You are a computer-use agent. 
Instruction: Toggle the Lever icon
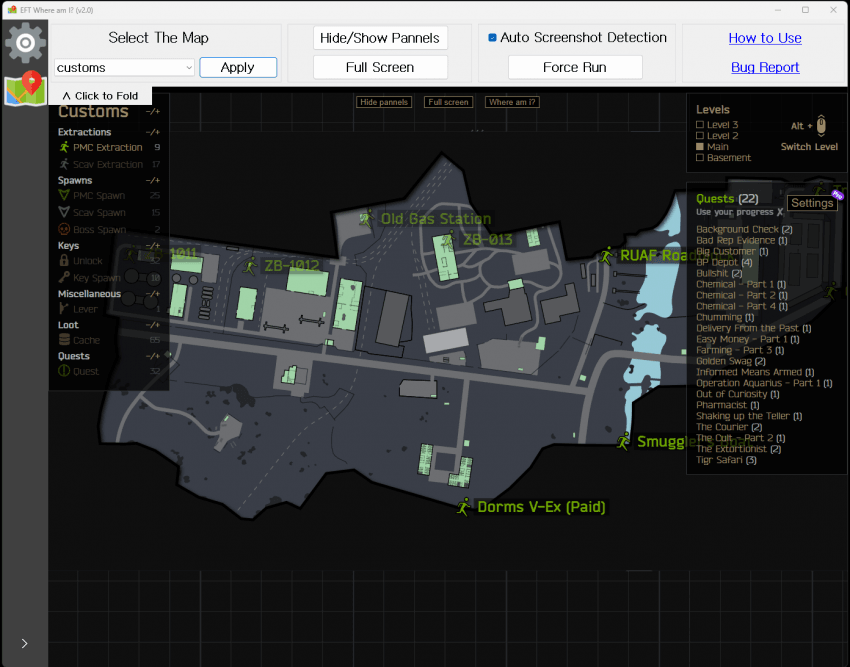[64, 309]
